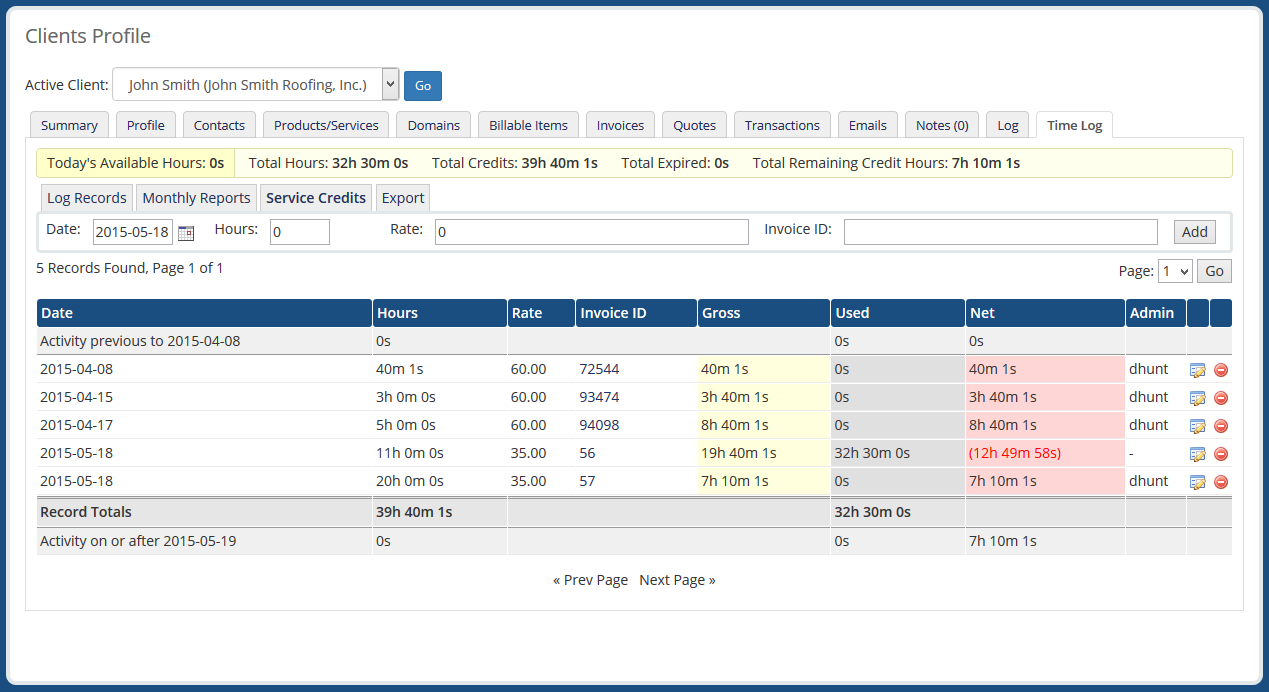1269x692 pixels.
Task: Click inside the Invoice ID input field
Action: tap(1000, 231)
